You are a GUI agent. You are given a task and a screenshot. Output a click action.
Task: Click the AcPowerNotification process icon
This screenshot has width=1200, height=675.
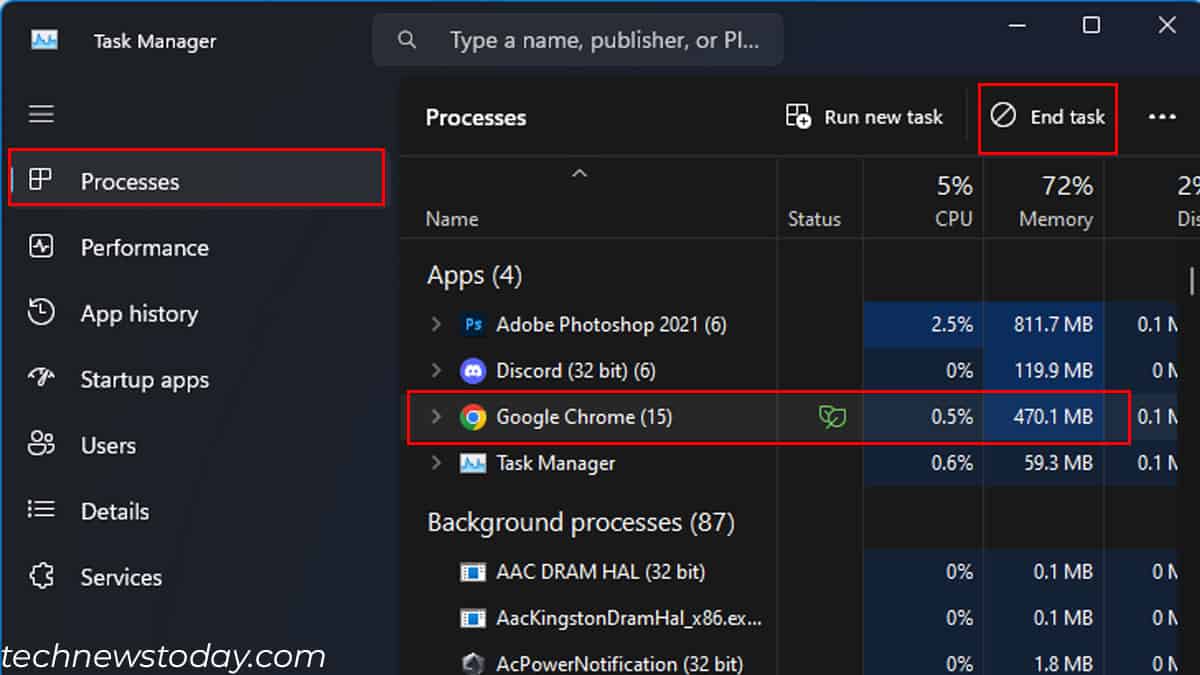pyautogui.click(x=473, y=663)
